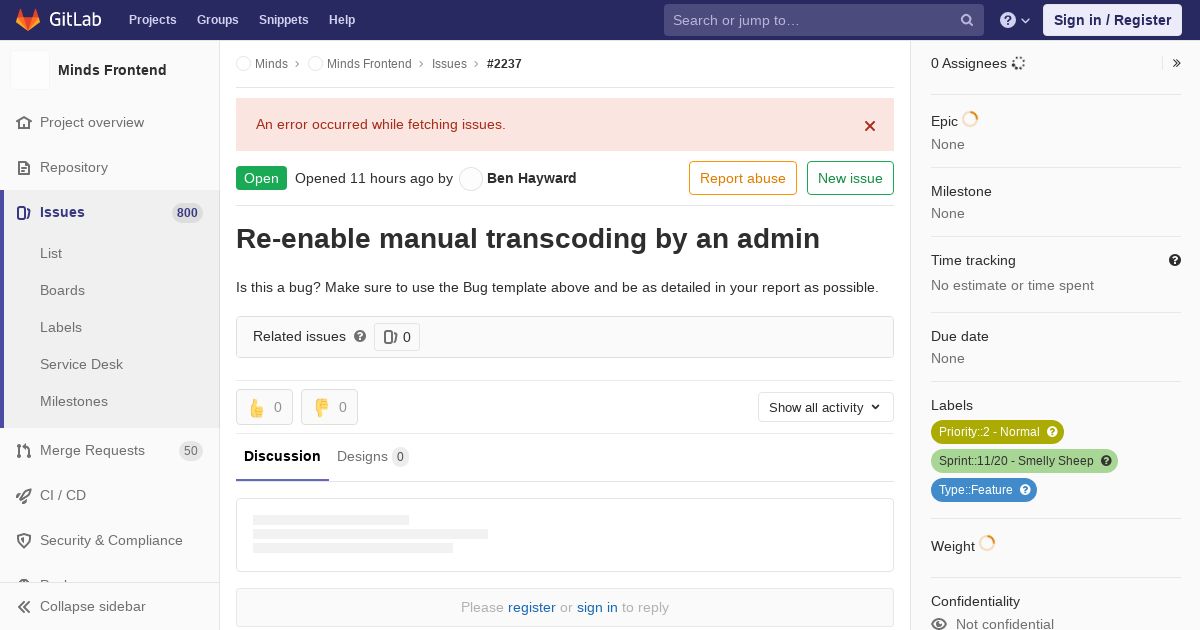Open the help question mark menu
This screenshot has height=630, width=1200.
point(1015,20)
